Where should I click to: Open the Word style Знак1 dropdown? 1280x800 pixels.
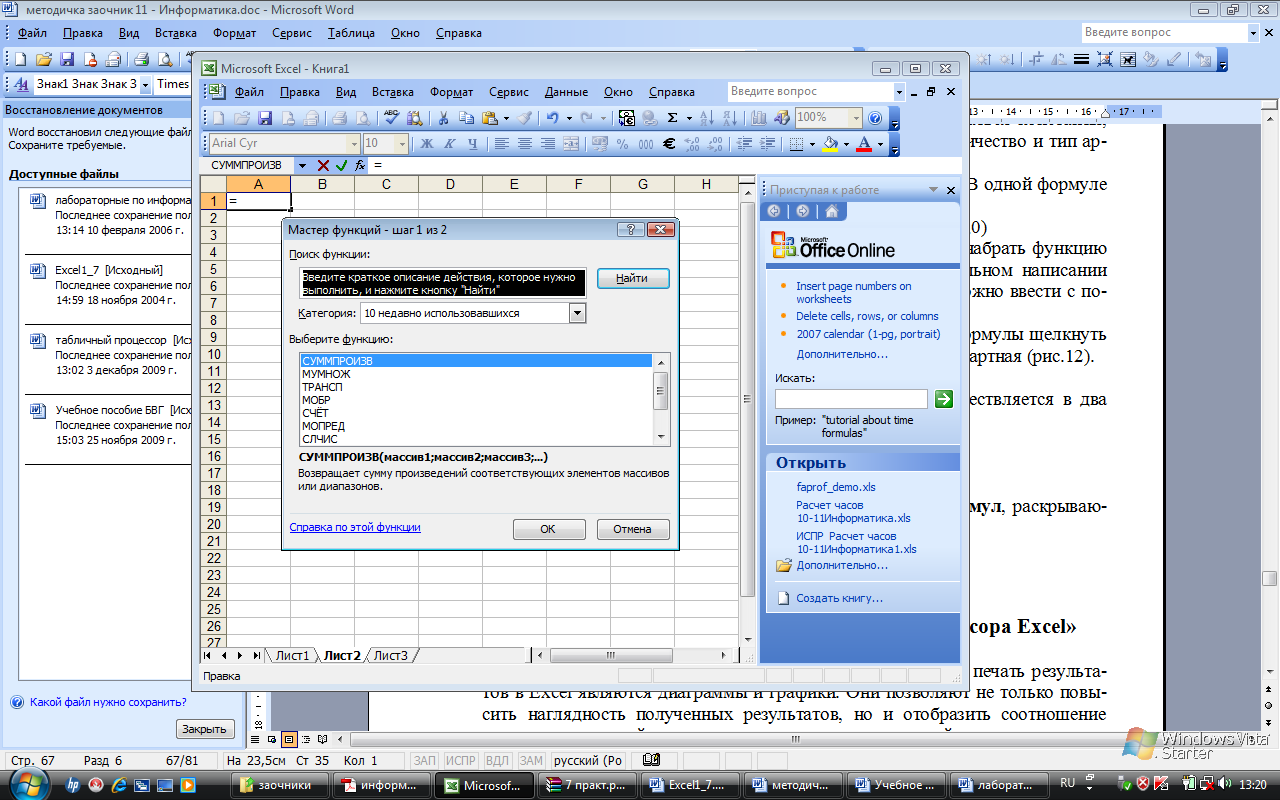point(146,84)
